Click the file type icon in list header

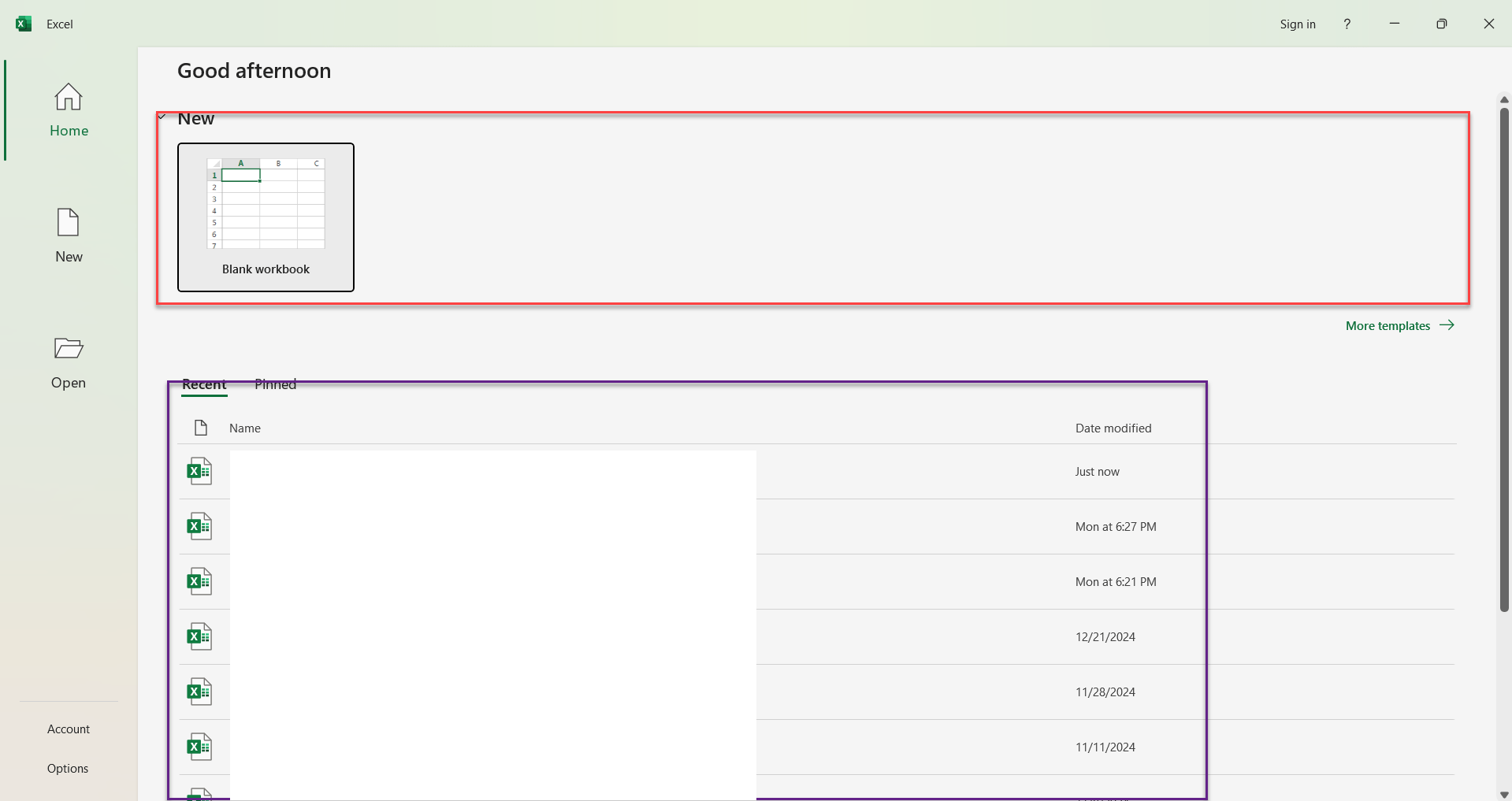point(201,428)
